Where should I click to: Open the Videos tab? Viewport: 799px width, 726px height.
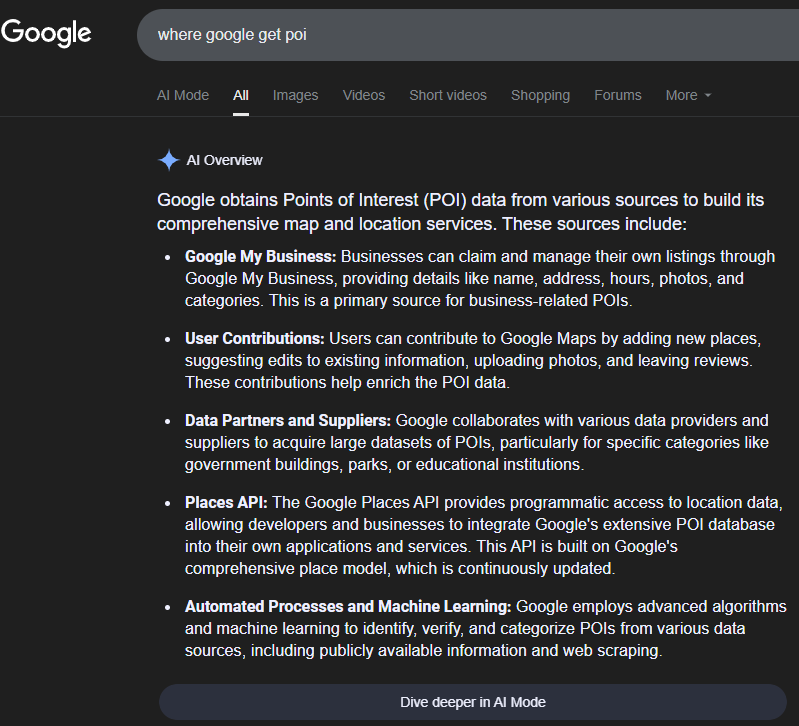pos(364,95)
